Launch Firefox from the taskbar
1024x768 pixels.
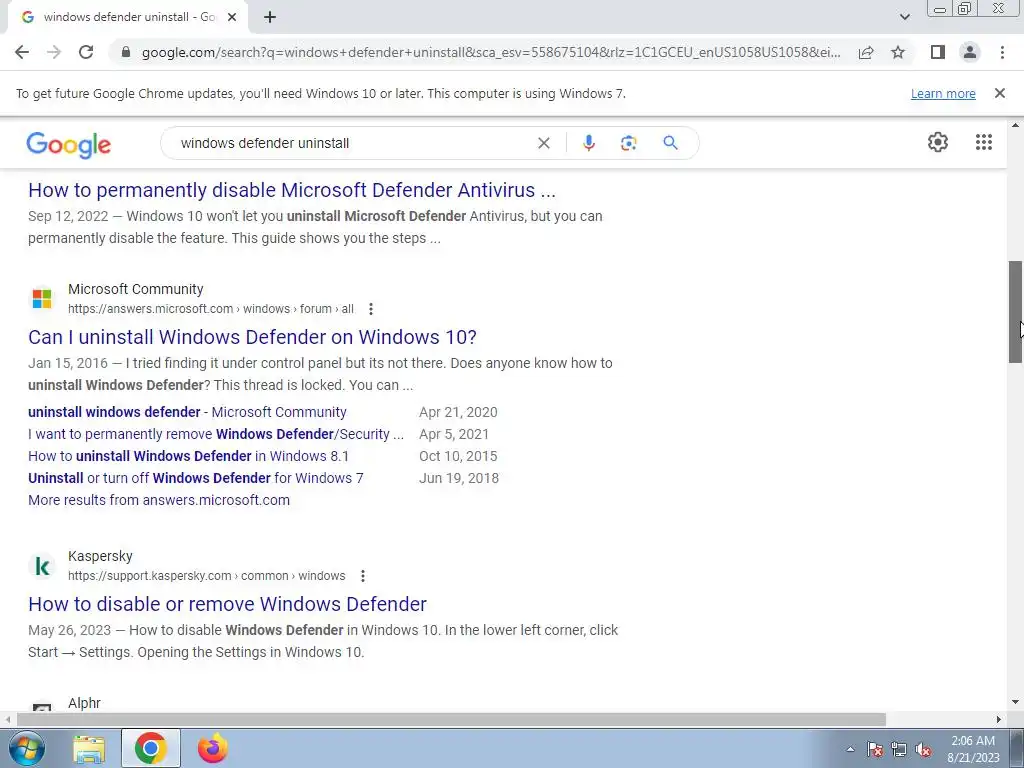pyautogui.click(x=213, y=748)
